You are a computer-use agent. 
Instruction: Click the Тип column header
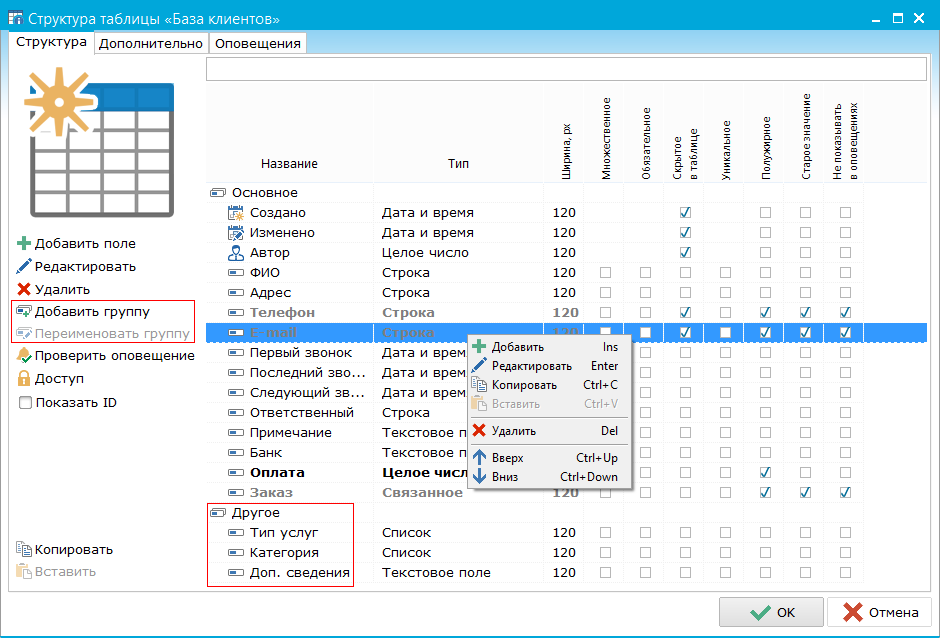[x=458, y=164]
